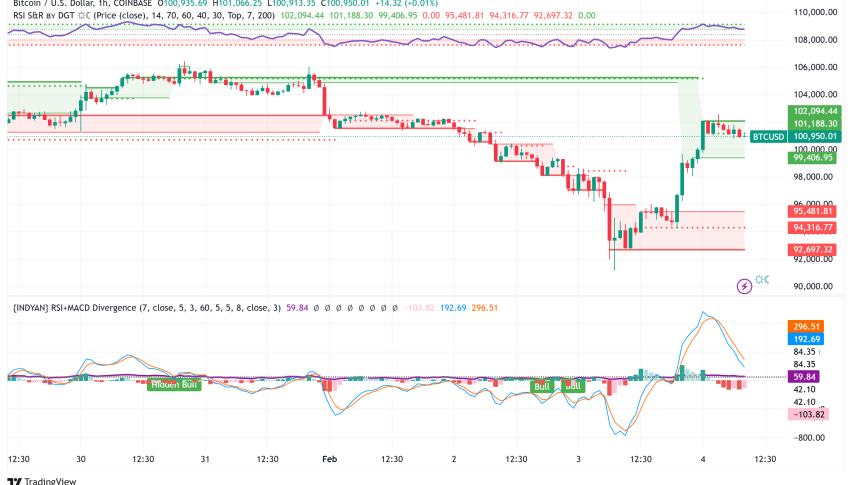Image resolution: width=852 pixels, height=485 pixels.
Task: Click the purple lightning bolt icon
Action: point(744,286)
